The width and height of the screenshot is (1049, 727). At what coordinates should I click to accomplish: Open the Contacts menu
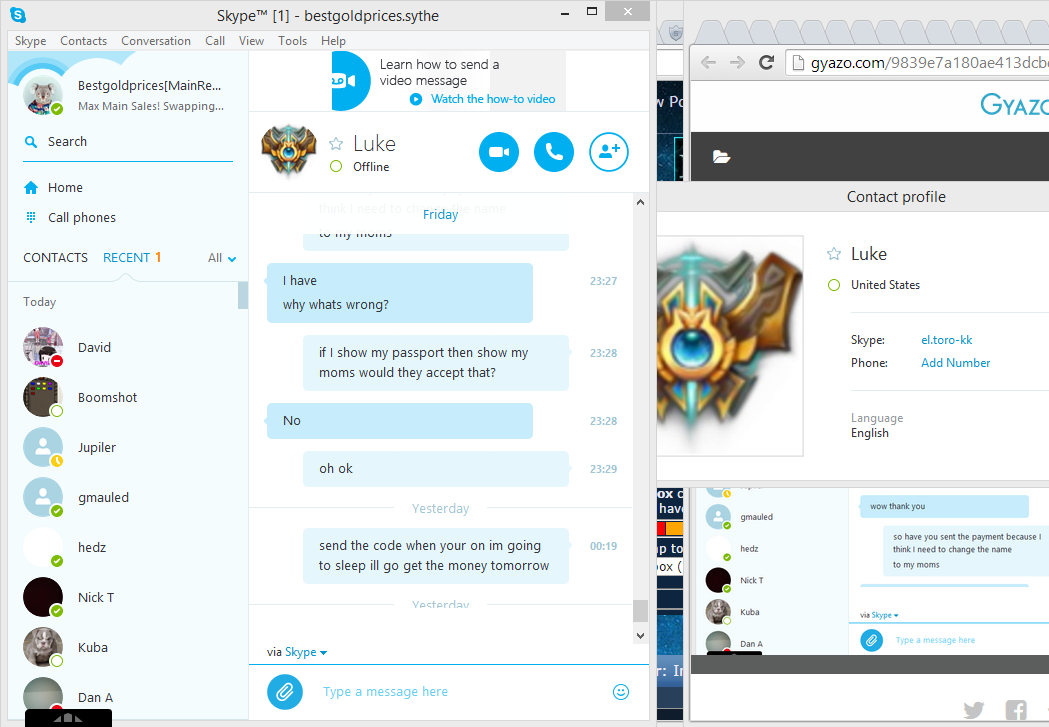(84, 41)
